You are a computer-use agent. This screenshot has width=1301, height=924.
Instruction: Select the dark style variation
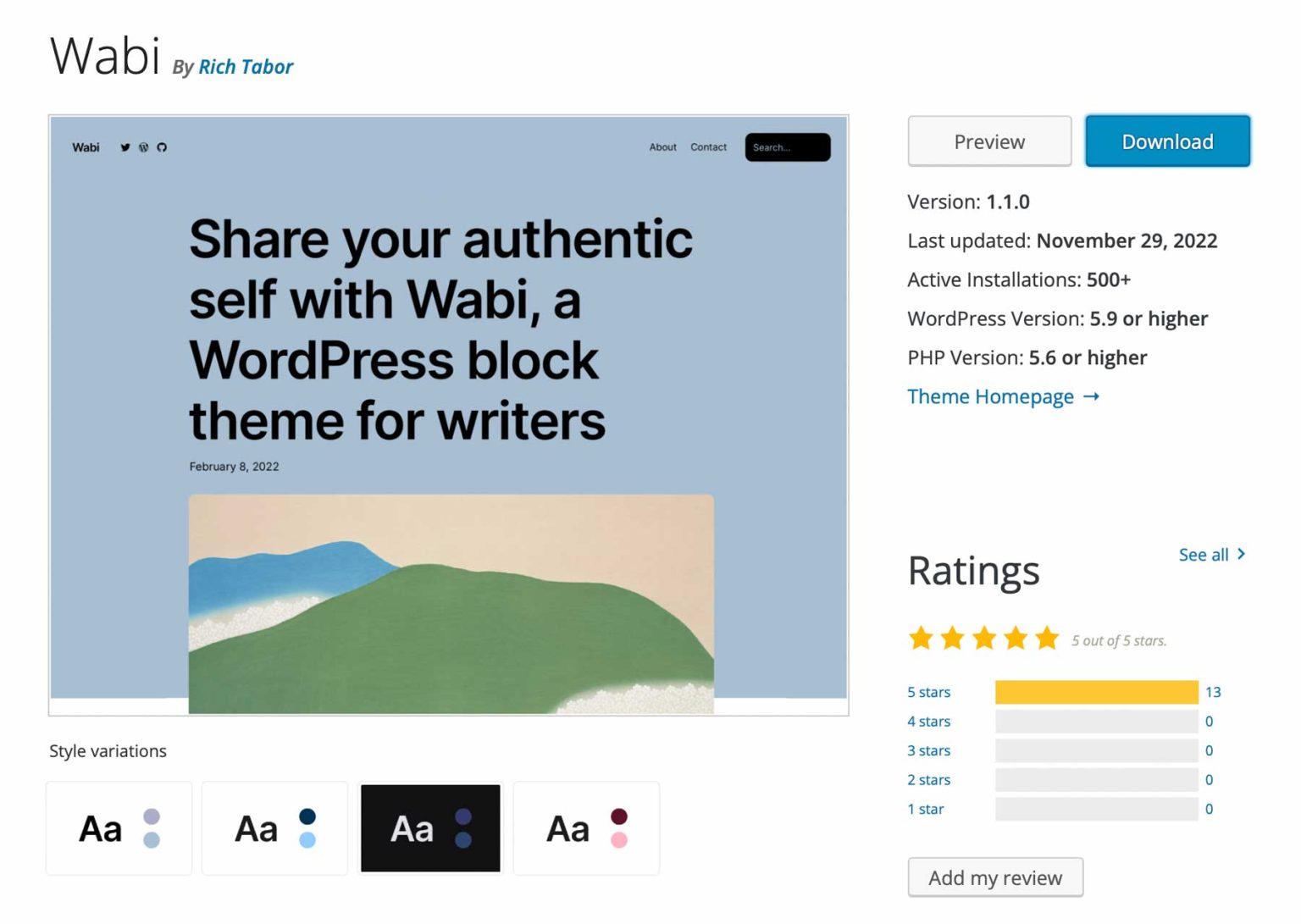[430, 827]
